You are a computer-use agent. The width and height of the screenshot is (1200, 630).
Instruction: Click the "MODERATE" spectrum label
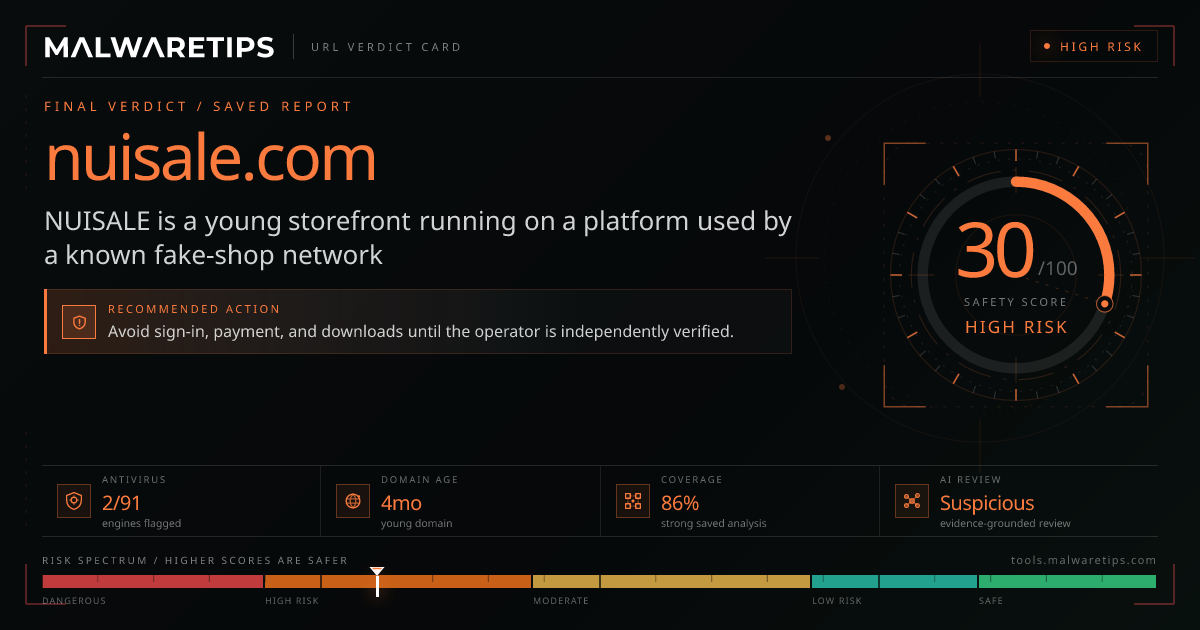pyautogui.click(x=561, y=601)
